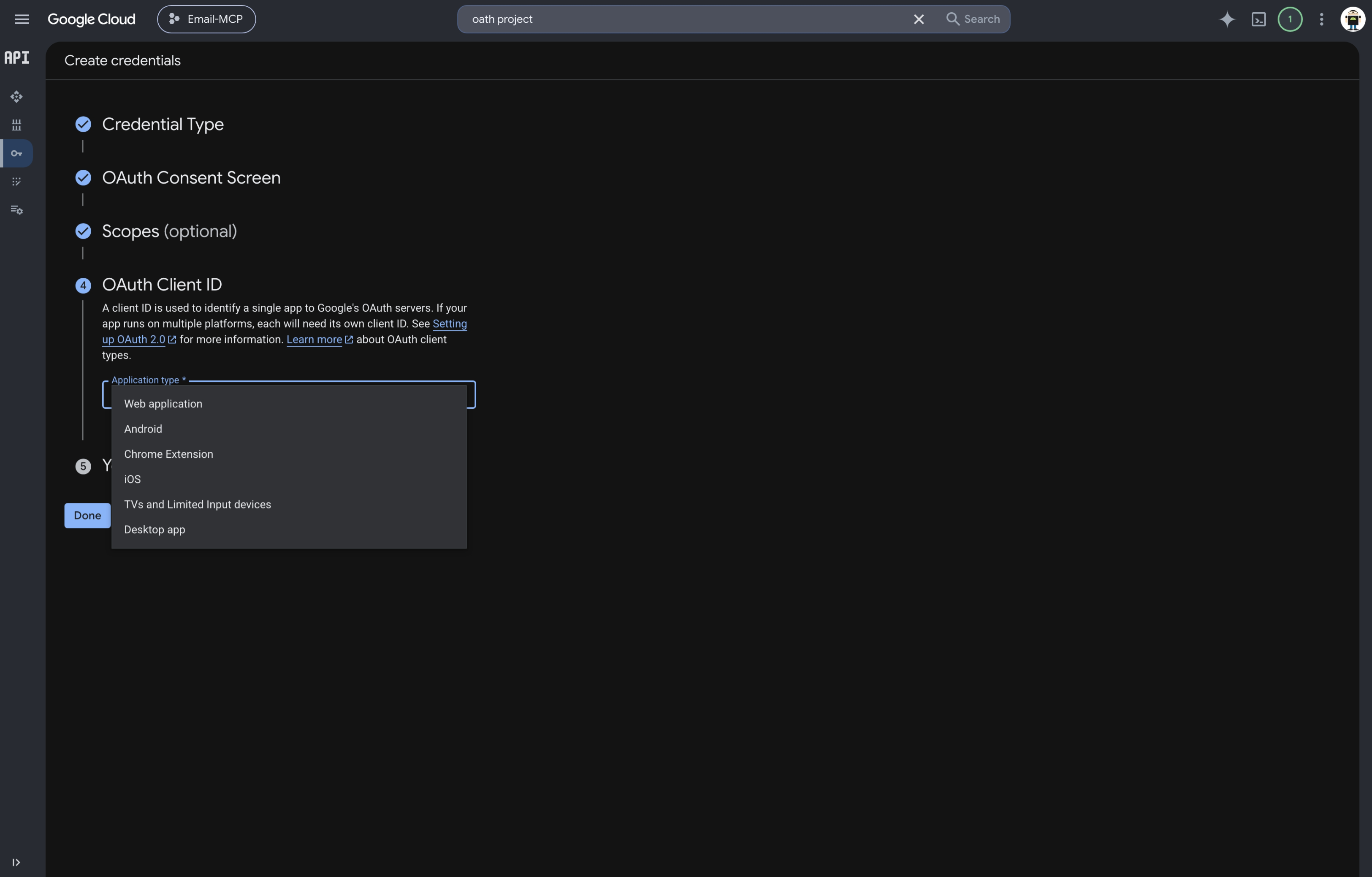Open the three-dot settings menu
The height and width of the screenshot is (877, 1372).
(x=1321, y=19)
